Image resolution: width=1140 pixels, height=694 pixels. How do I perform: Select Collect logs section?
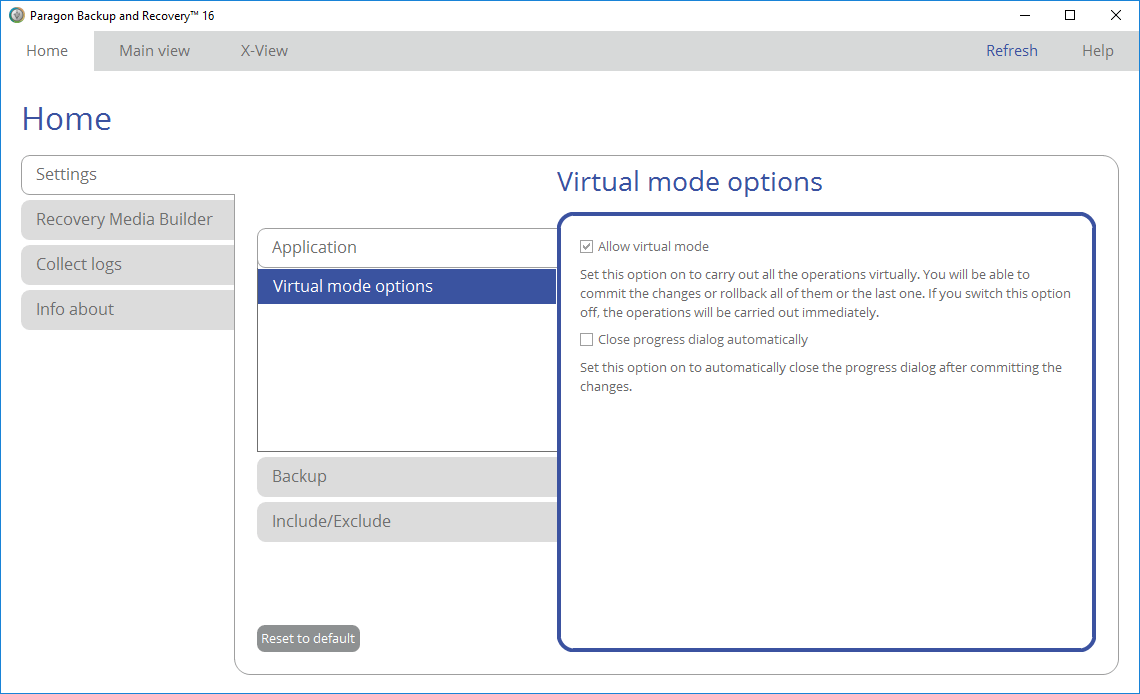(x=128, y=265)
